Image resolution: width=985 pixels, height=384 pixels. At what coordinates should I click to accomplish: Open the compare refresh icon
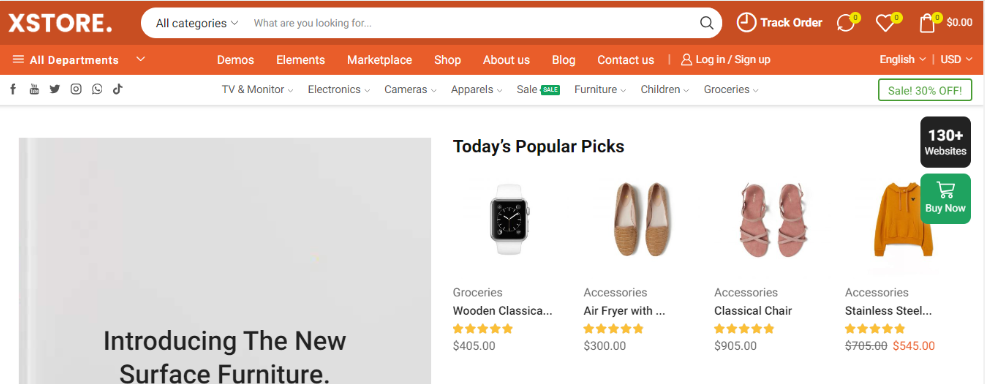846,23
